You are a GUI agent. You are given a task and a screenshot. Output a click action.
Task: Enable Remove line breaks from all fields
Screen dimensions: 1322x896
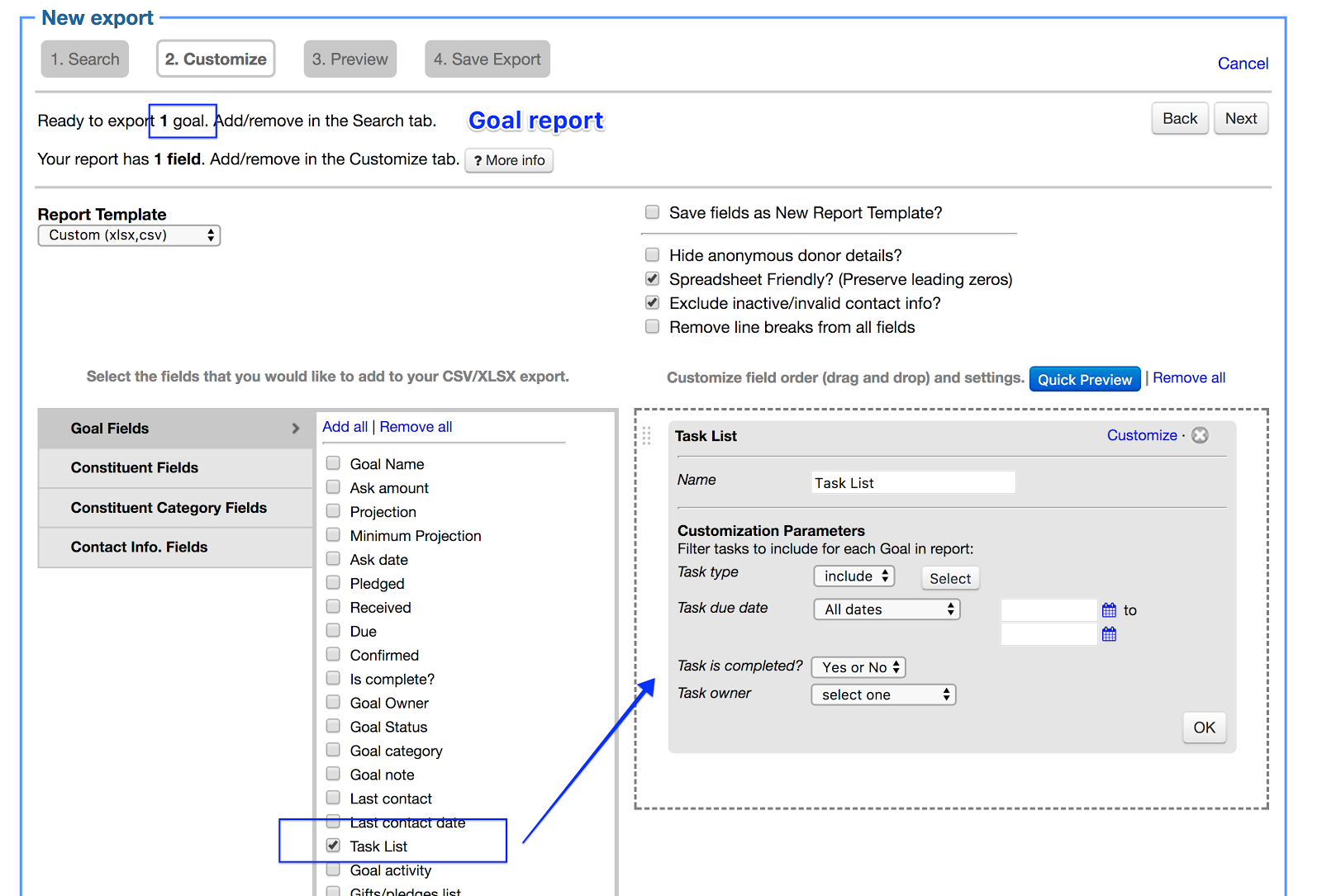[x=652, y=326]
